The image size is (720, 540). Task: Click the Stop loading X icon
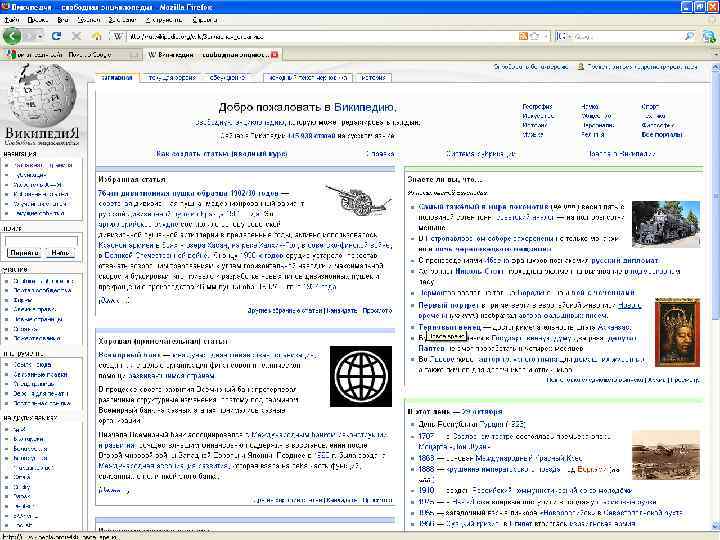pyautogui.click(x=76, y=36)
